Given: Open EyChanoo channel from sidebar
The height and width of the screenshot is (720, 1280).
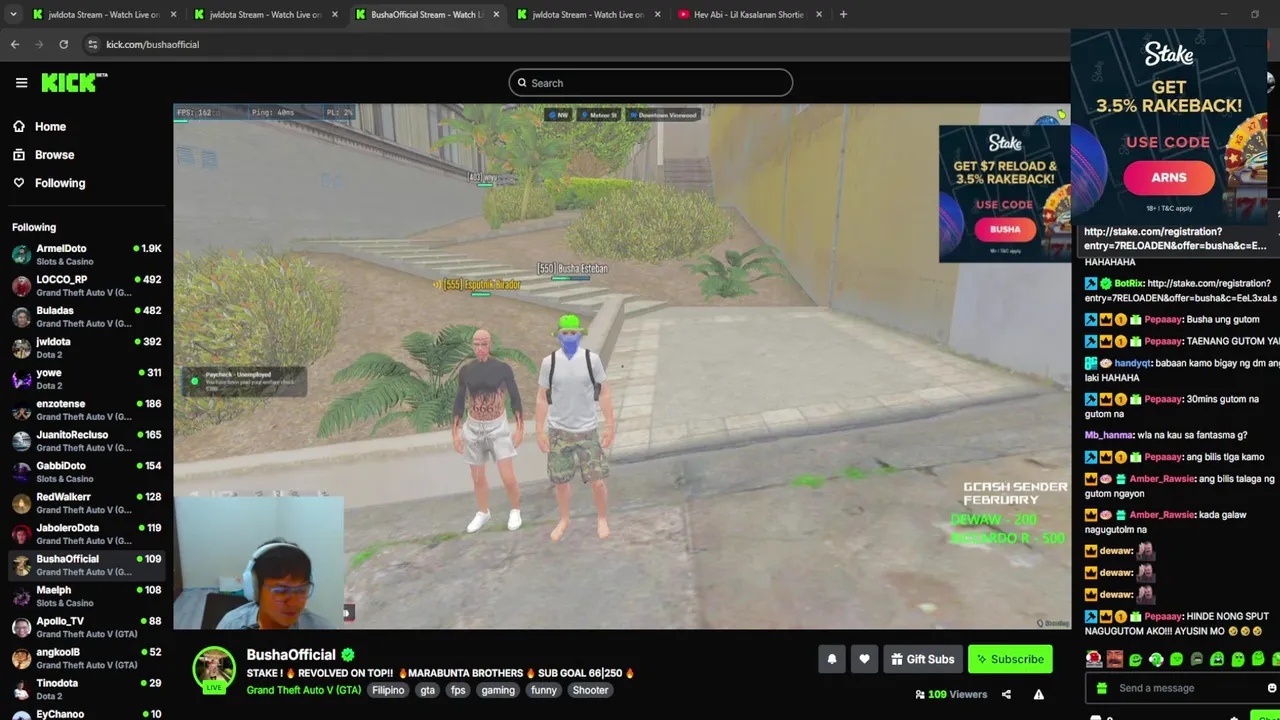Looking at the screenshot, I should [x=86, y=714].
